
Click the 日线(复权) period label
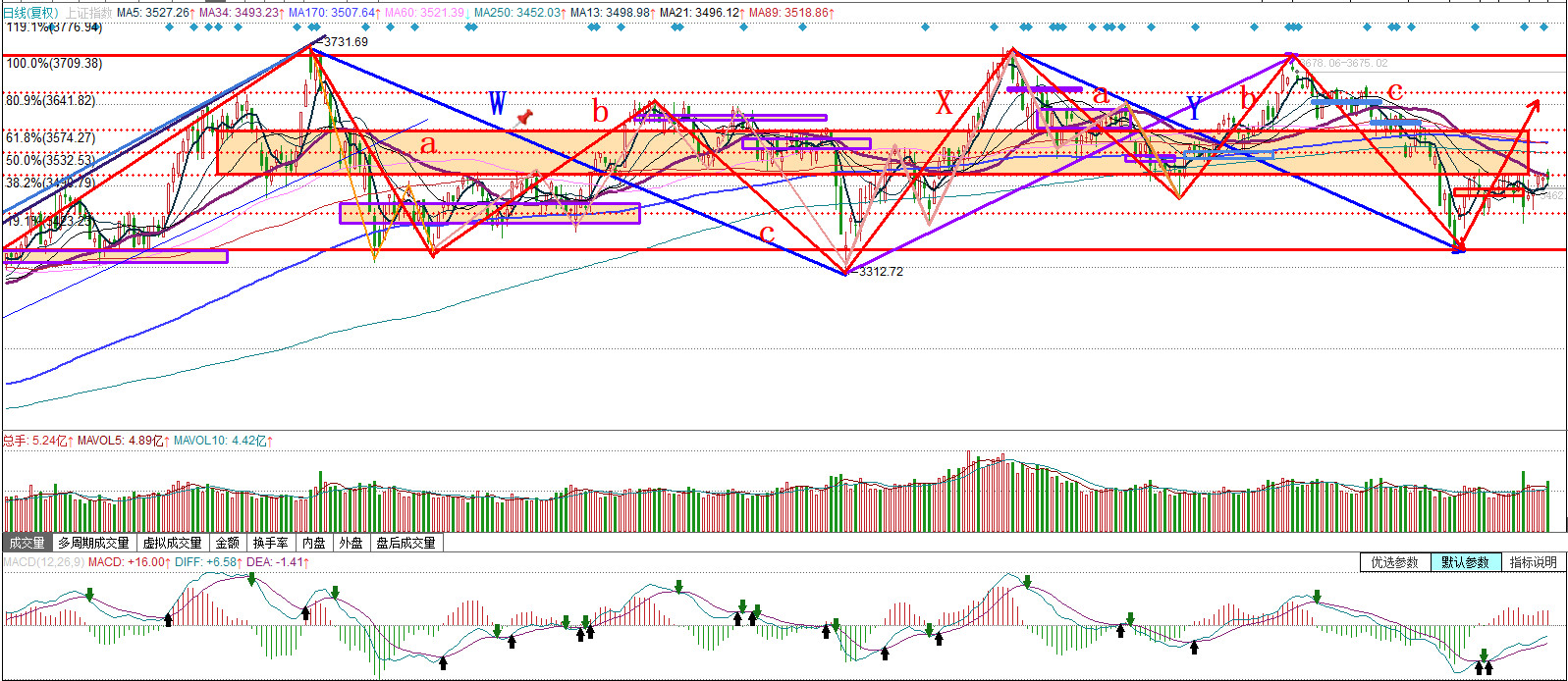30,13
